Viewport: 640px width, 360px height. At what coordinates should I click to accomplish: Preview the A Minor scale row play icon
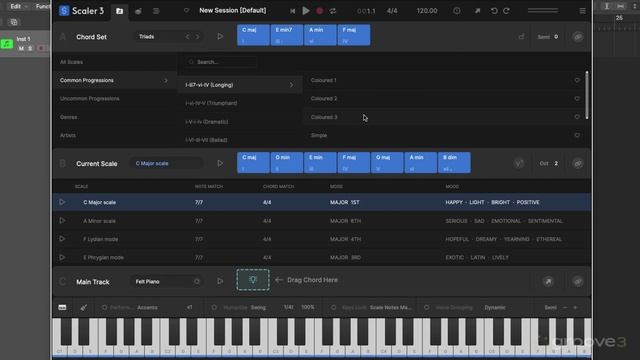coord(62,220)
